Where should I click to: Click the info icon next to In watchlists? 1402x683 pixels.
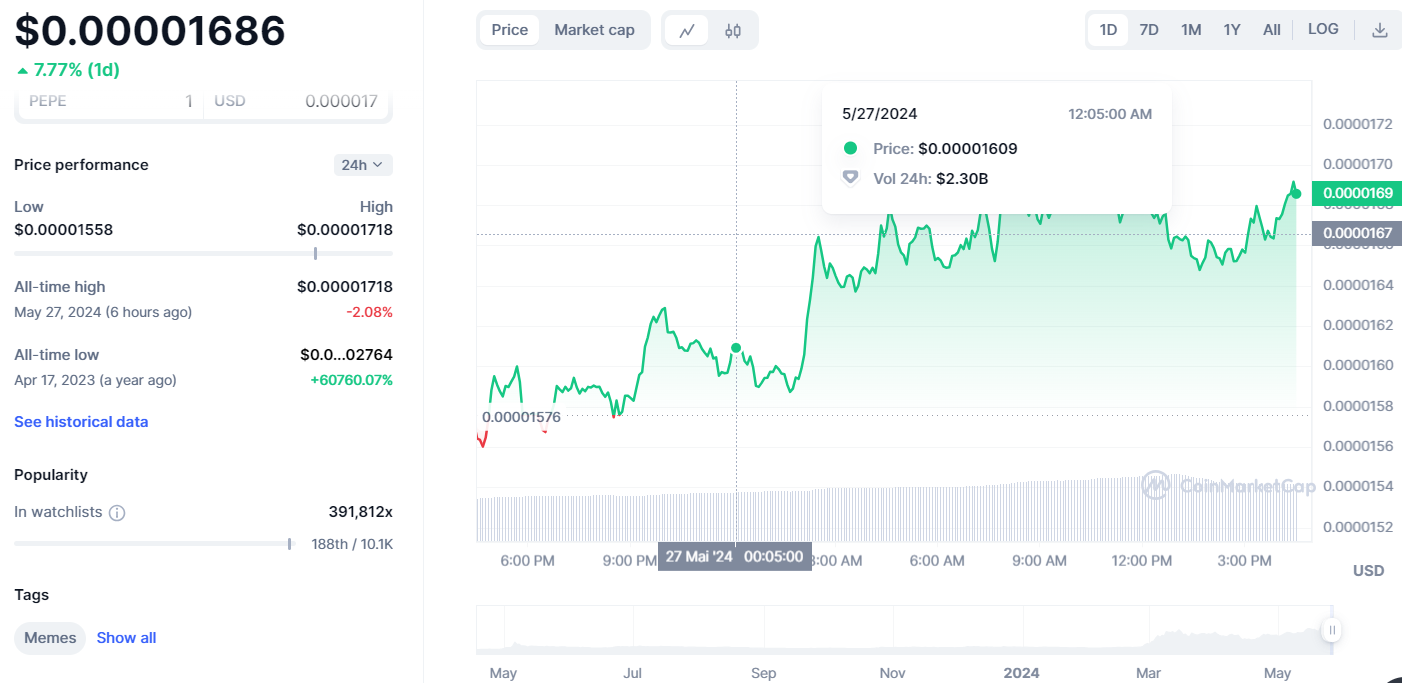(117, 513)
